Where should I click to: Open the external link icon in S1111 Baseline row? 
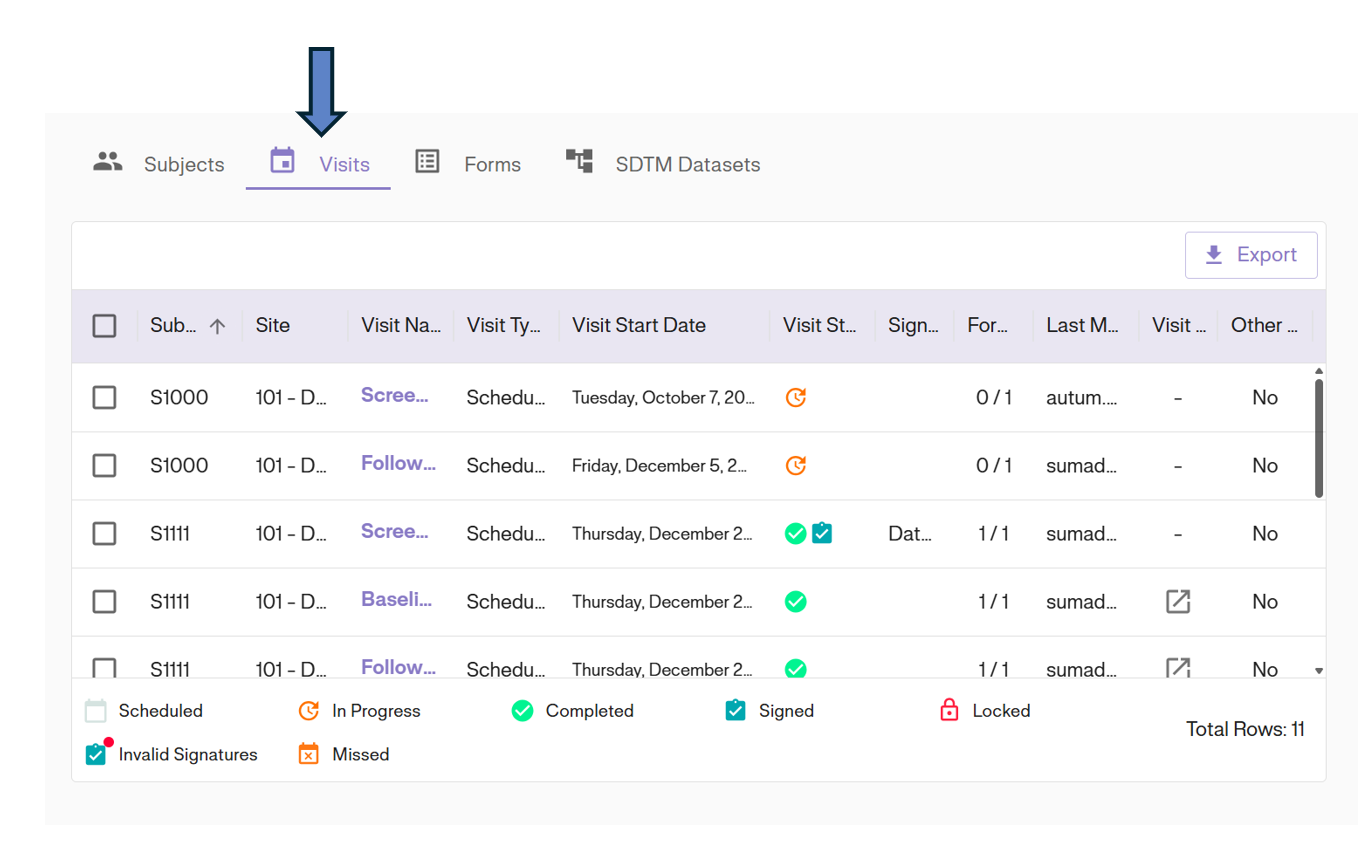pyautogui.click(x=1178, y=602)
